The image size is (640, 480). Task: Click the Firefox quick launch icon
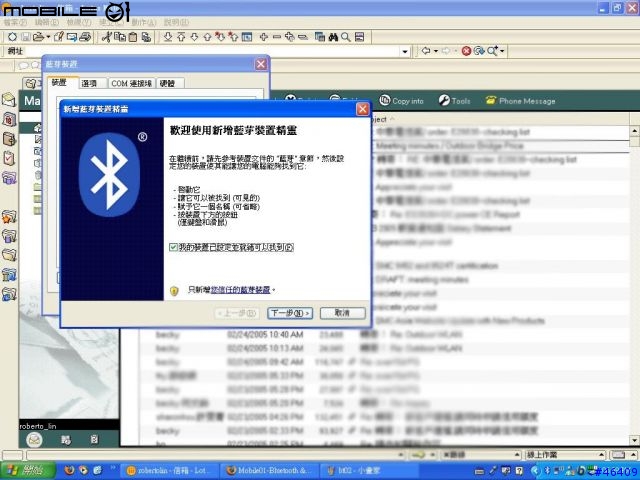(69, 471)
